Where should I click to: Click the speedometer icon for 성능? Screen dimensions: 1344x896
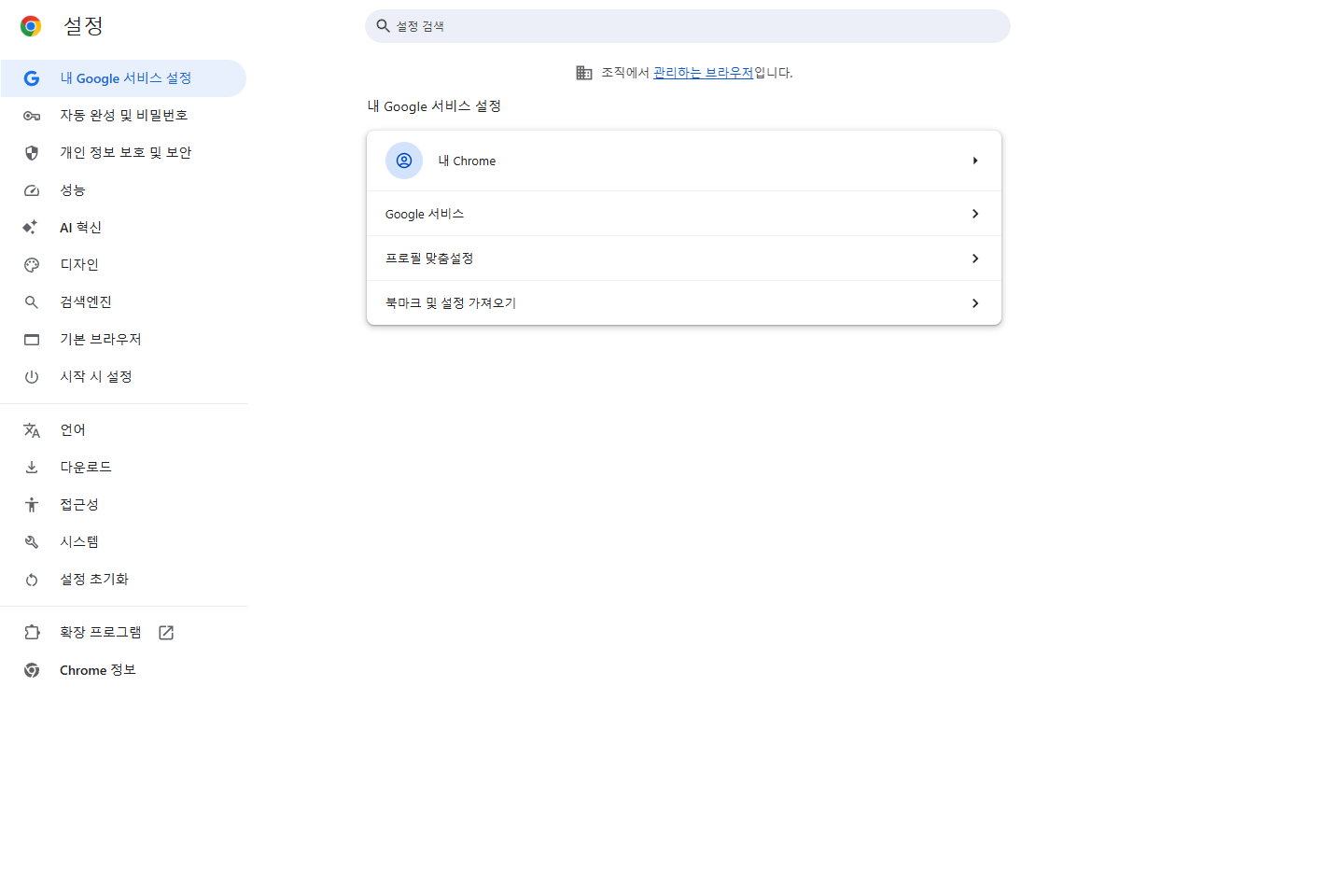click(32, 190)
